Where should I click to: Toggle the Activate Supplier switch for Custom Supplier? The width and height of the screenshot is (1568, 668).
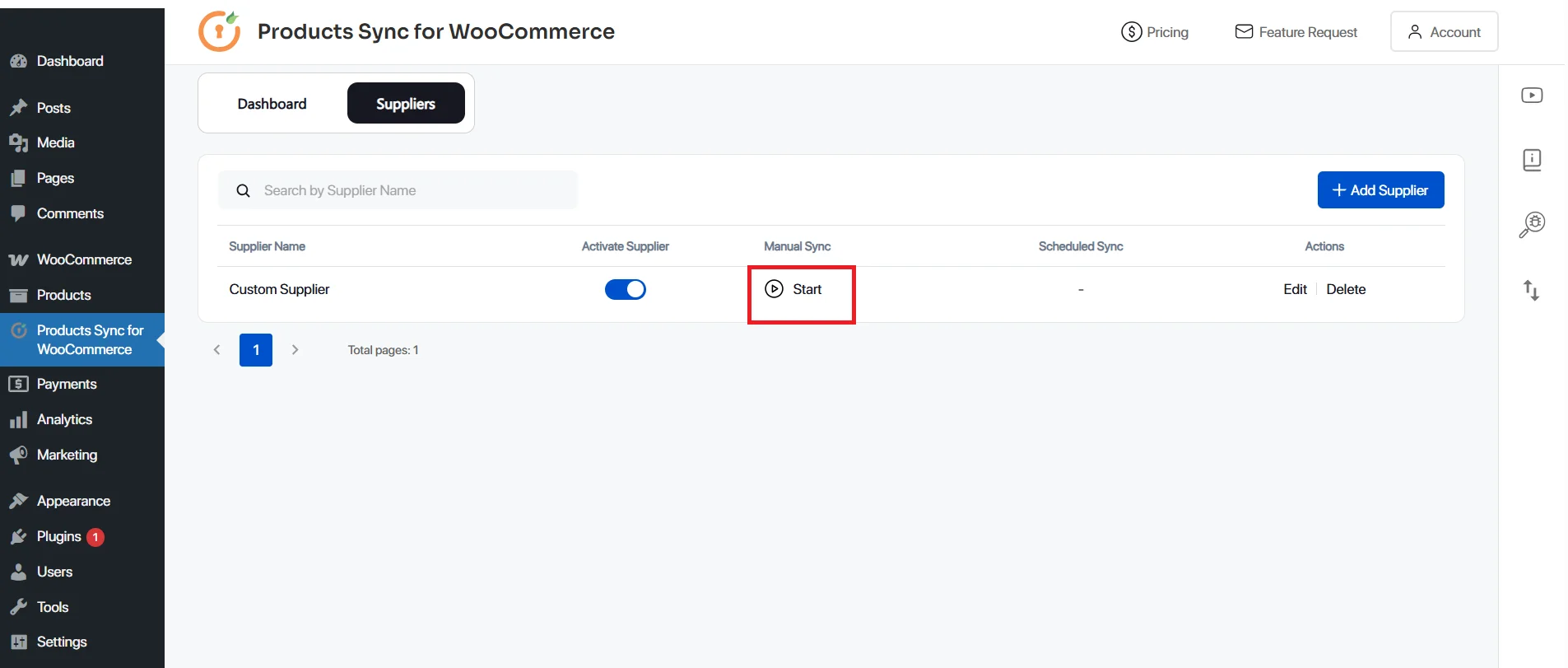[x=626, y=289]
